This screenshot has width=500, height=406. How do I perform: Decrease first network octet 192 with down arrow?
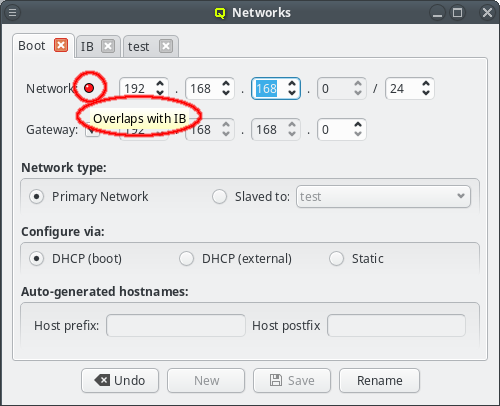click(160, 93)
